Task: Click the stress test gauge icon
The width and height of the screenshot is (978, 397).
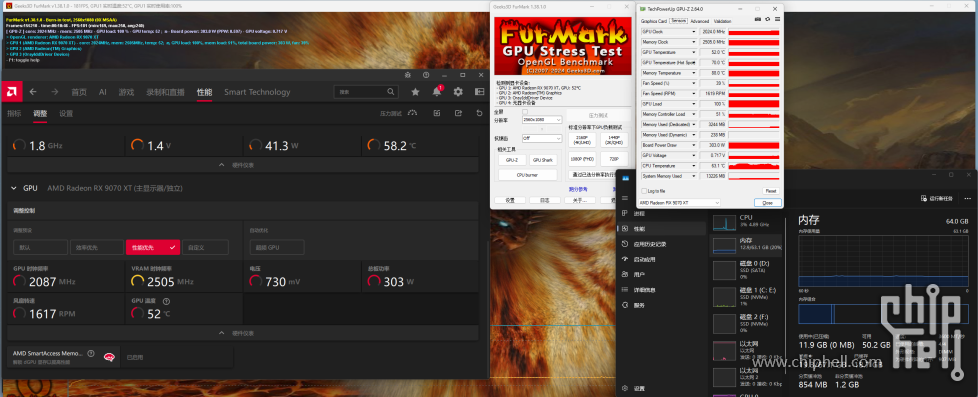Action: 412,113
